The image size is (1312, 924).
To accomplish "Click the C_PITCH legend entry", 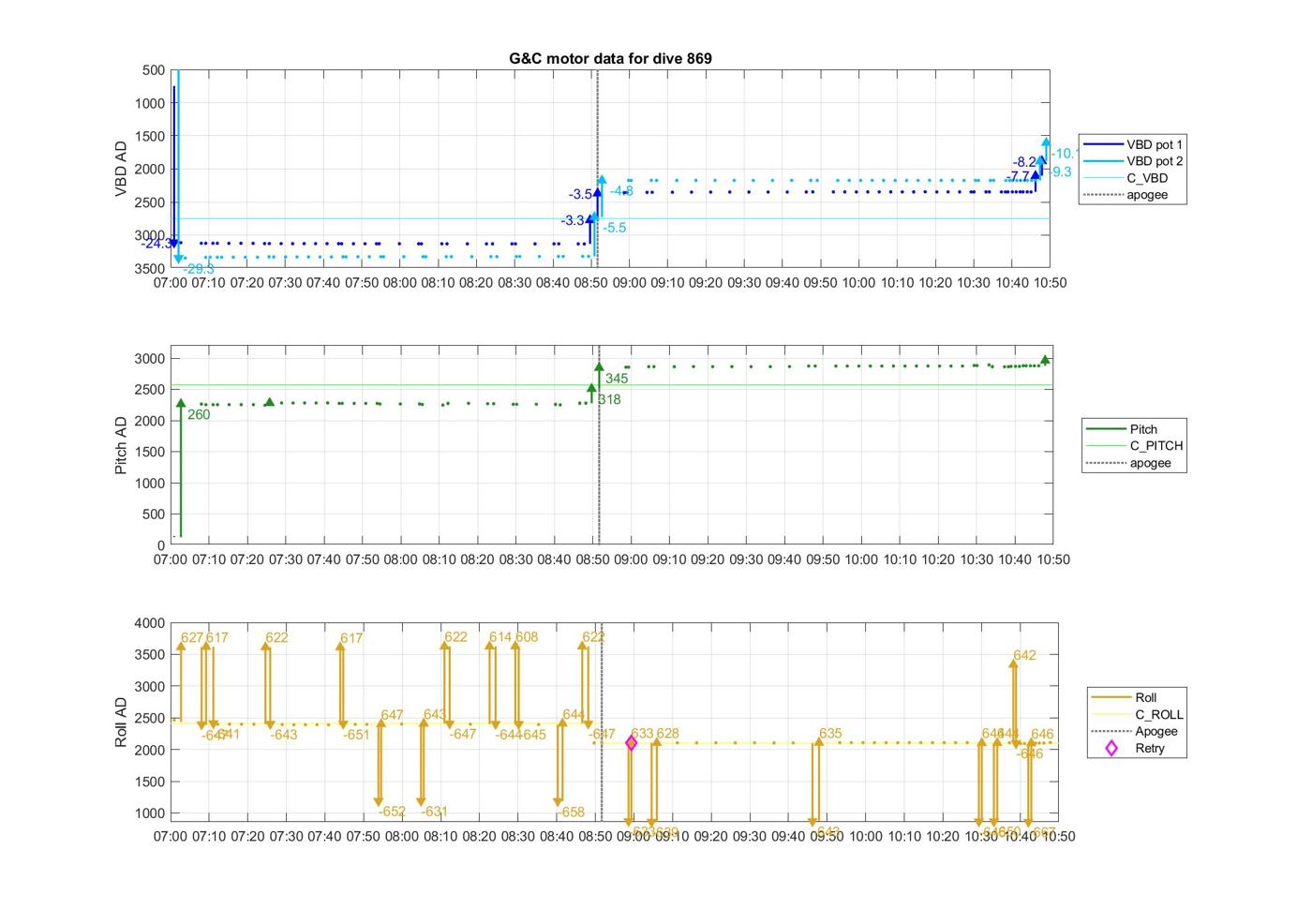I will (1136, 446).
